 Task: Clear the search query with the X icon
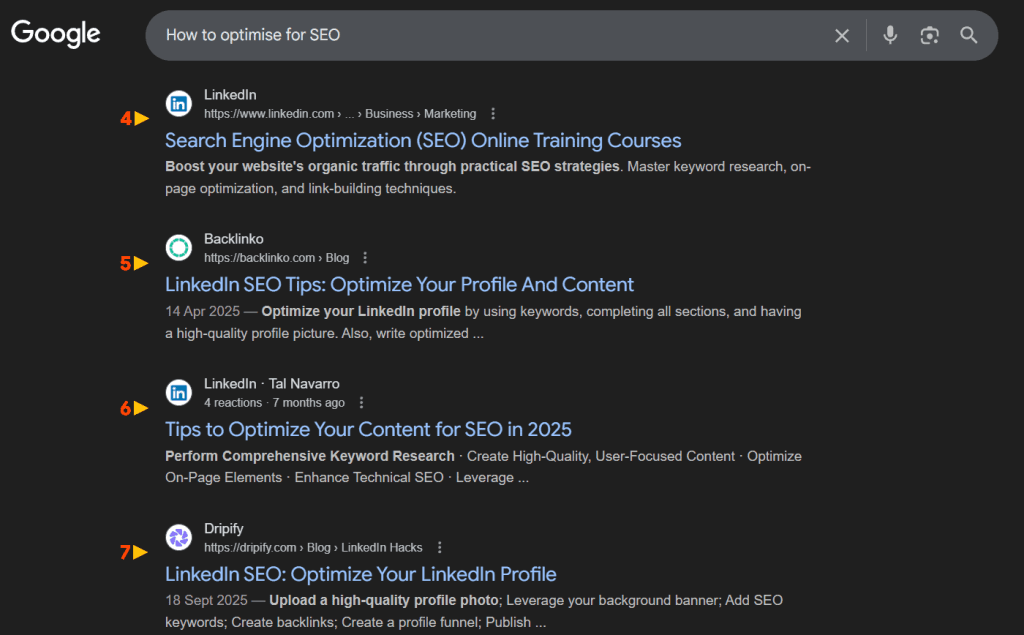841,34
